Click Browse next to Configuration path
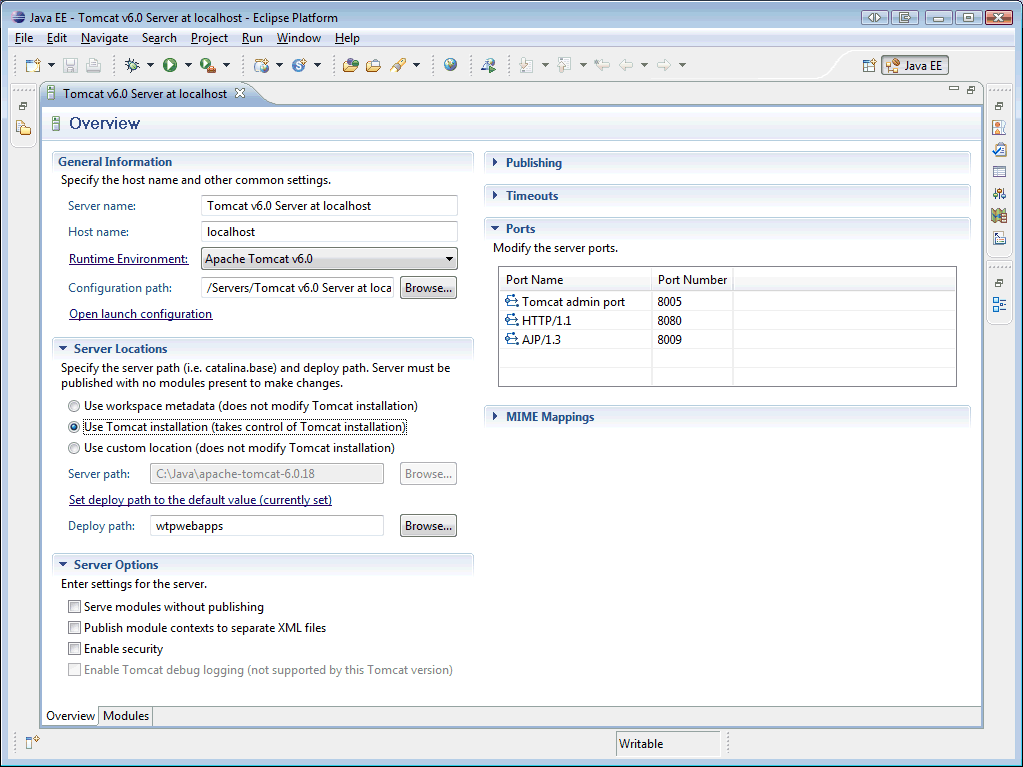Screen dimensions: 1023x767 point(428,288)
